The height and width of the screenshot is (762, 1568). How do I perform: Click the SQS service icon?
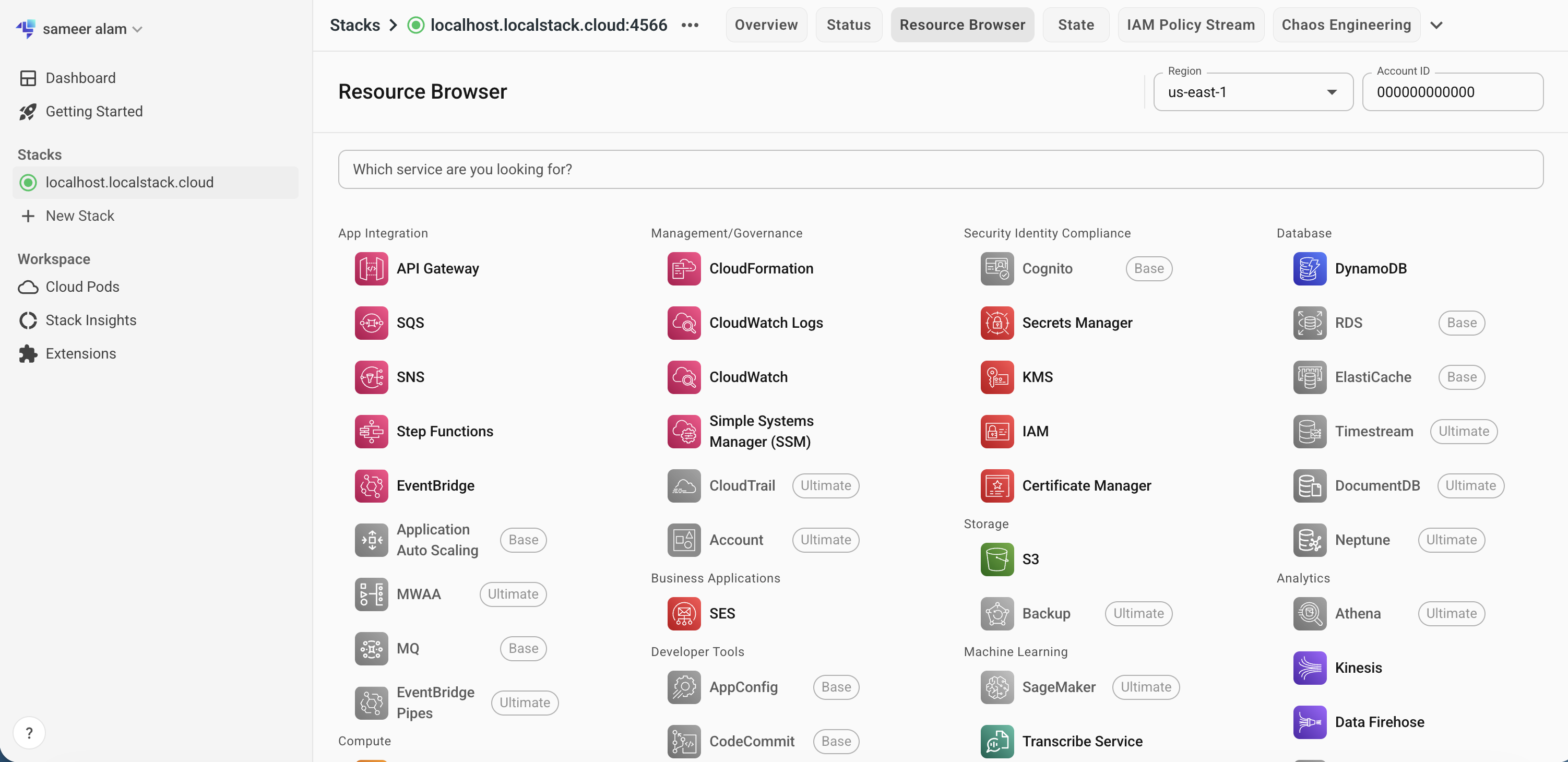point(371,323)
